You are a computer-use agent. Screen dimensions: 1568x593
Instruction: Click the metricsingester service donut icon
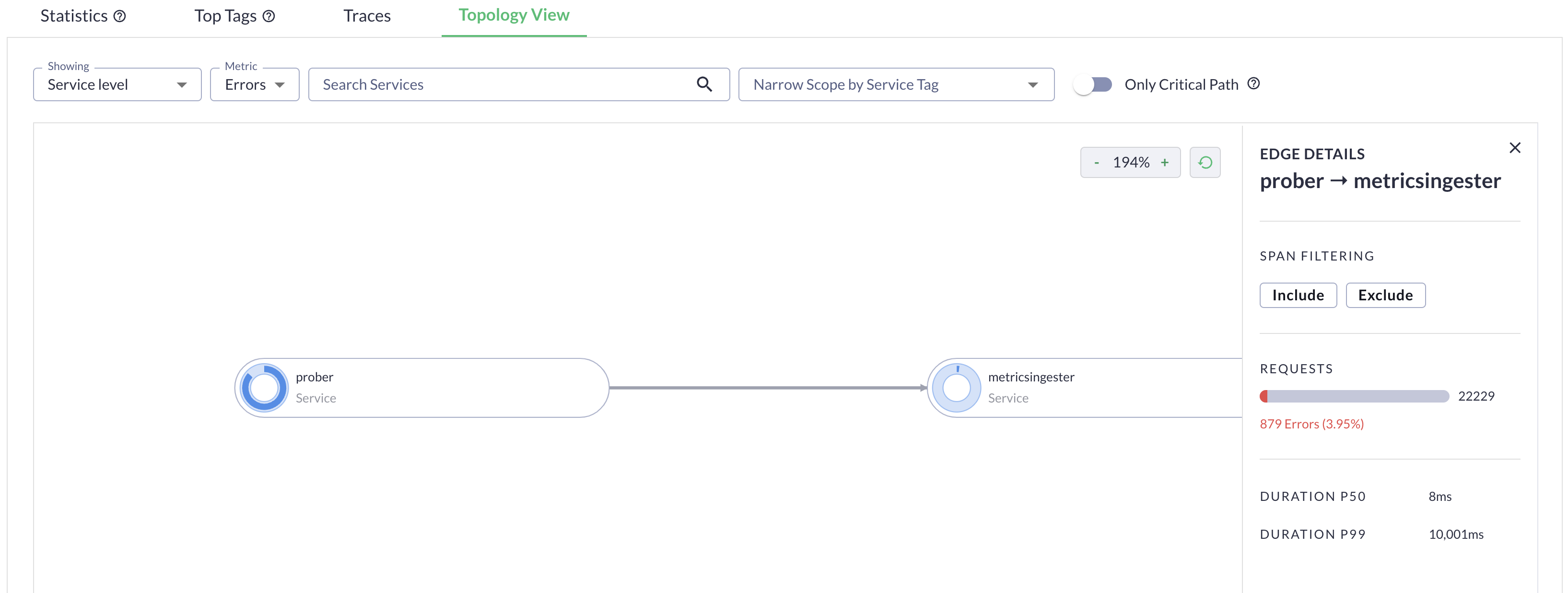956,388
